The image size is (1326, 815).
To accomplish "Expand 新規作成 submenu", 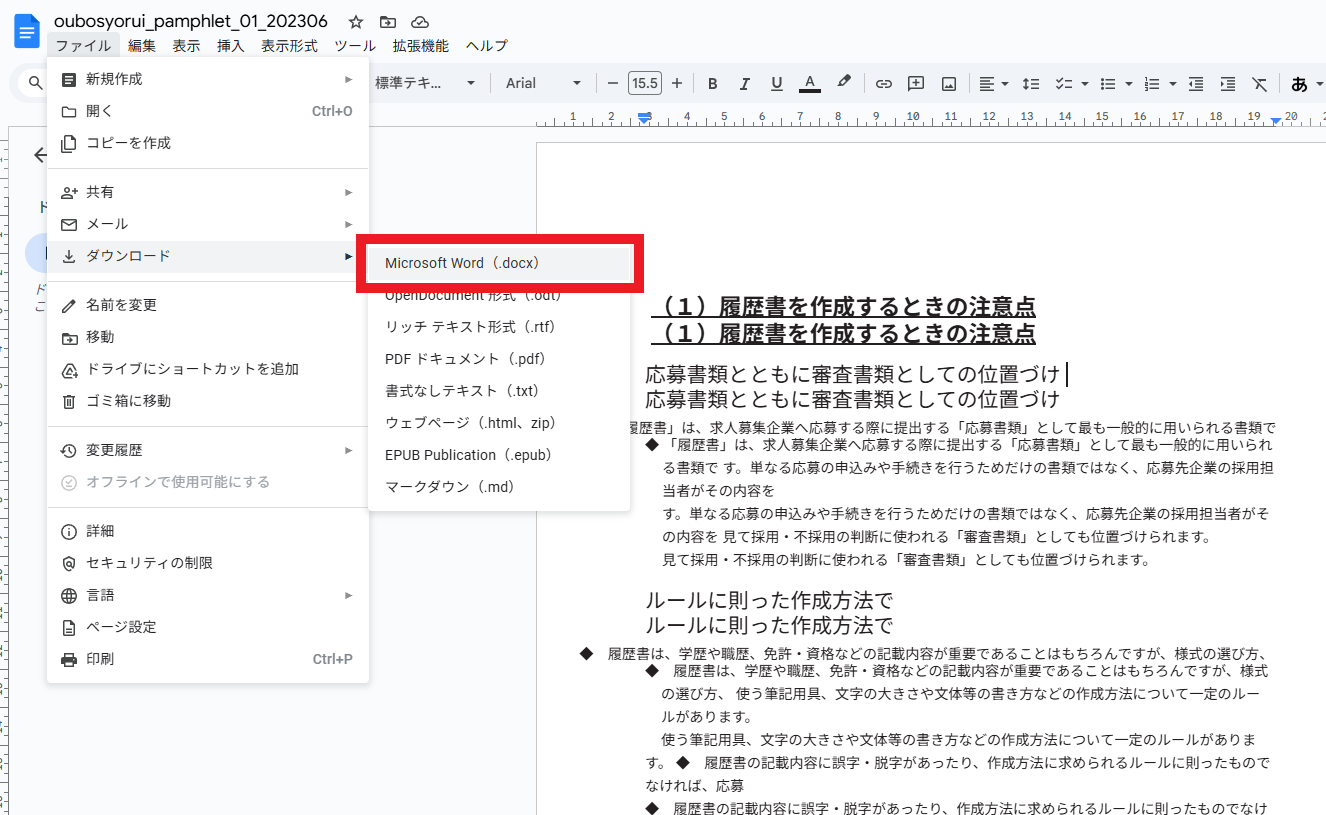I will (x=208, y=79).
